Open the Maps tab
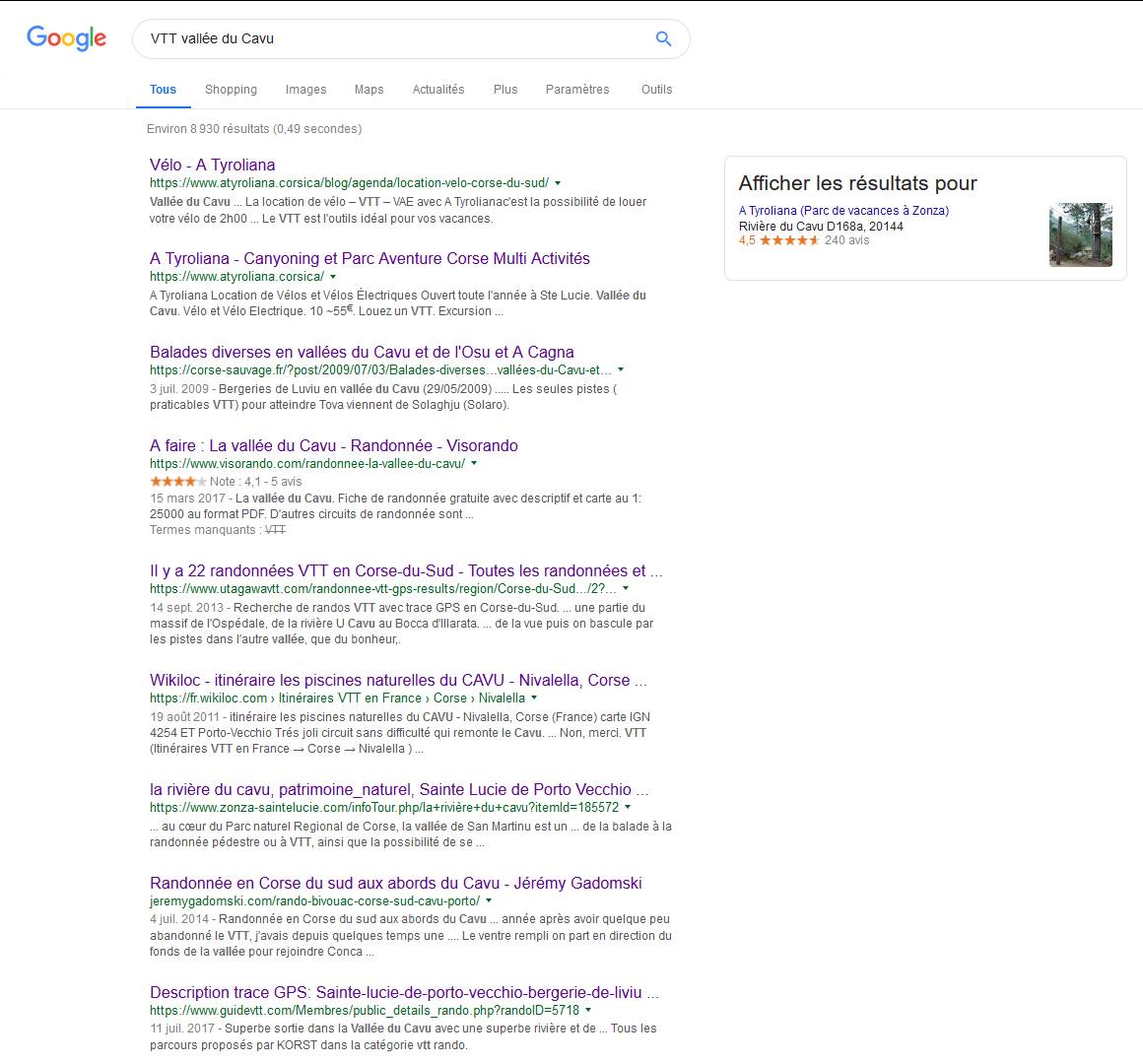 pos(369,89)
